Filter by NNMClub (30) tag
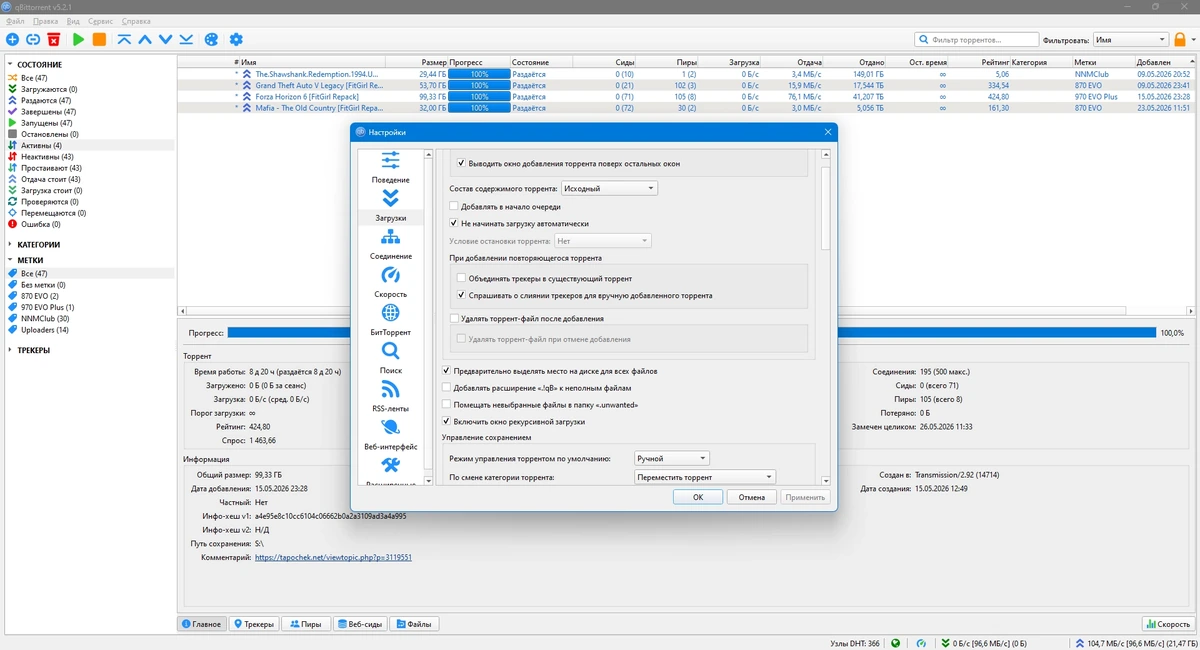Image resolution: width=1200 pixels, height=650 pixels. [45, 318]
